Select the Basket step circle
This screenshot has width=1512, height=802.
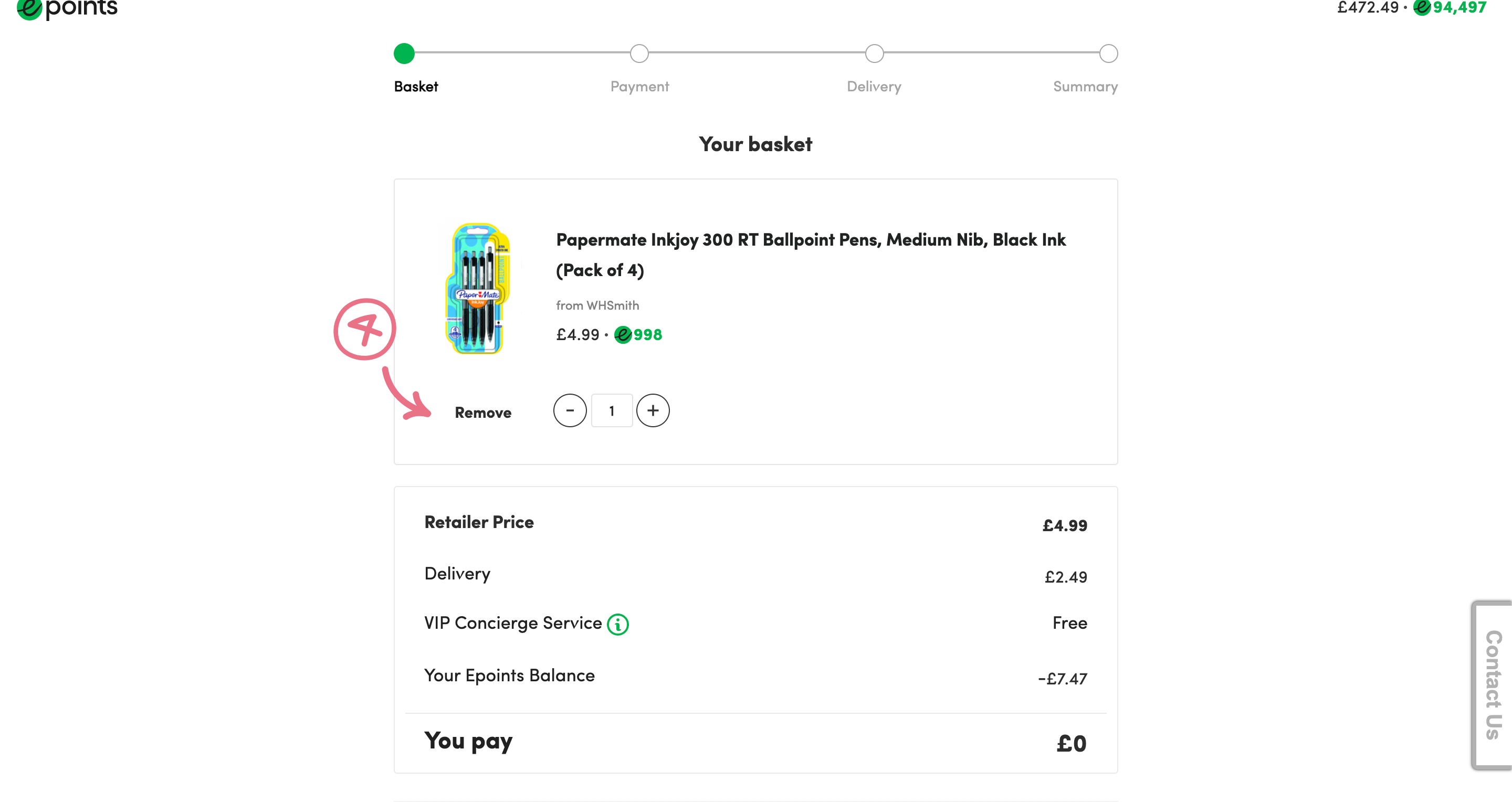coord(404,54)
